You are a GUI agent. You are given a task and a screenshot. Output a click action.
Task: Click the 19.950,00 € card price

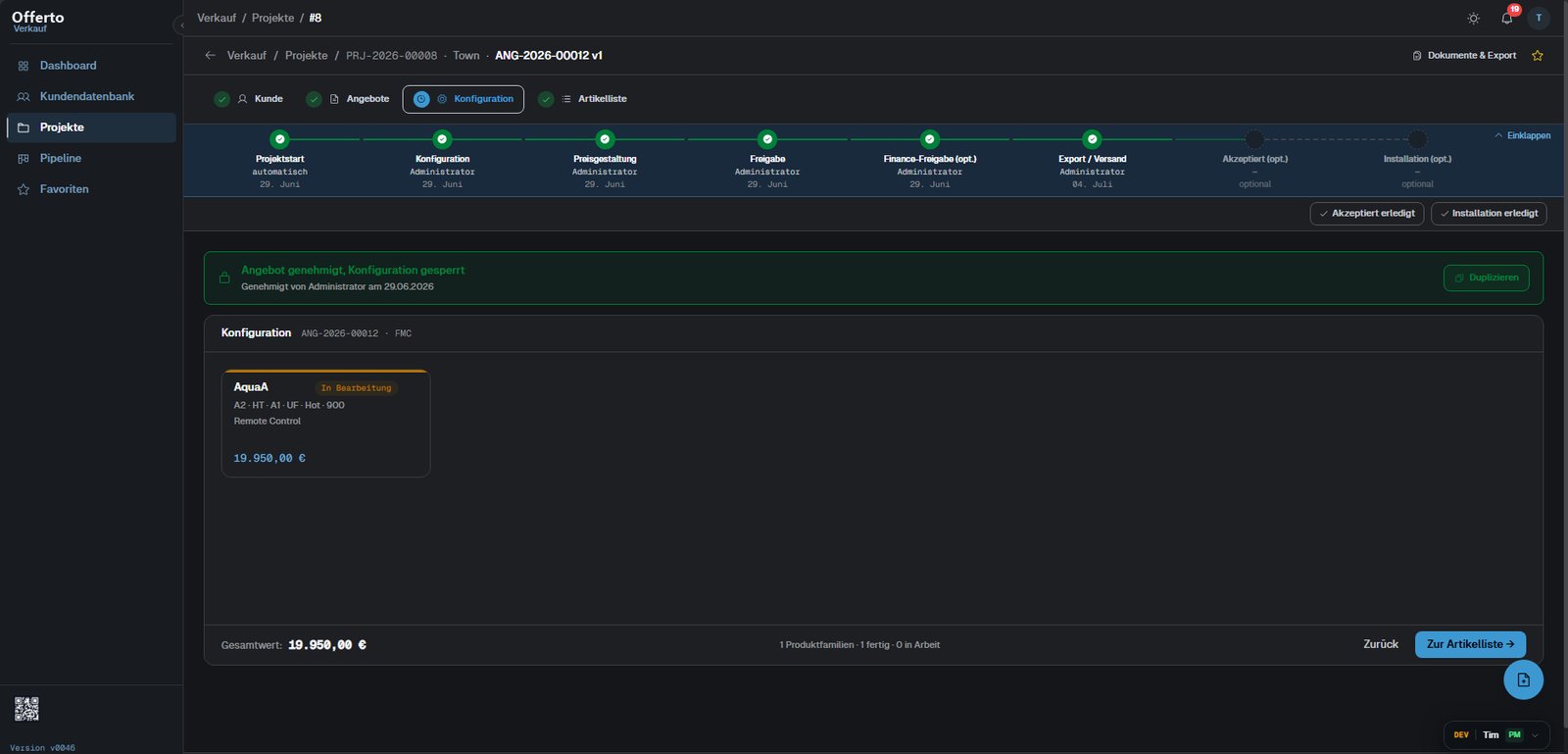[x=269, y=458]
